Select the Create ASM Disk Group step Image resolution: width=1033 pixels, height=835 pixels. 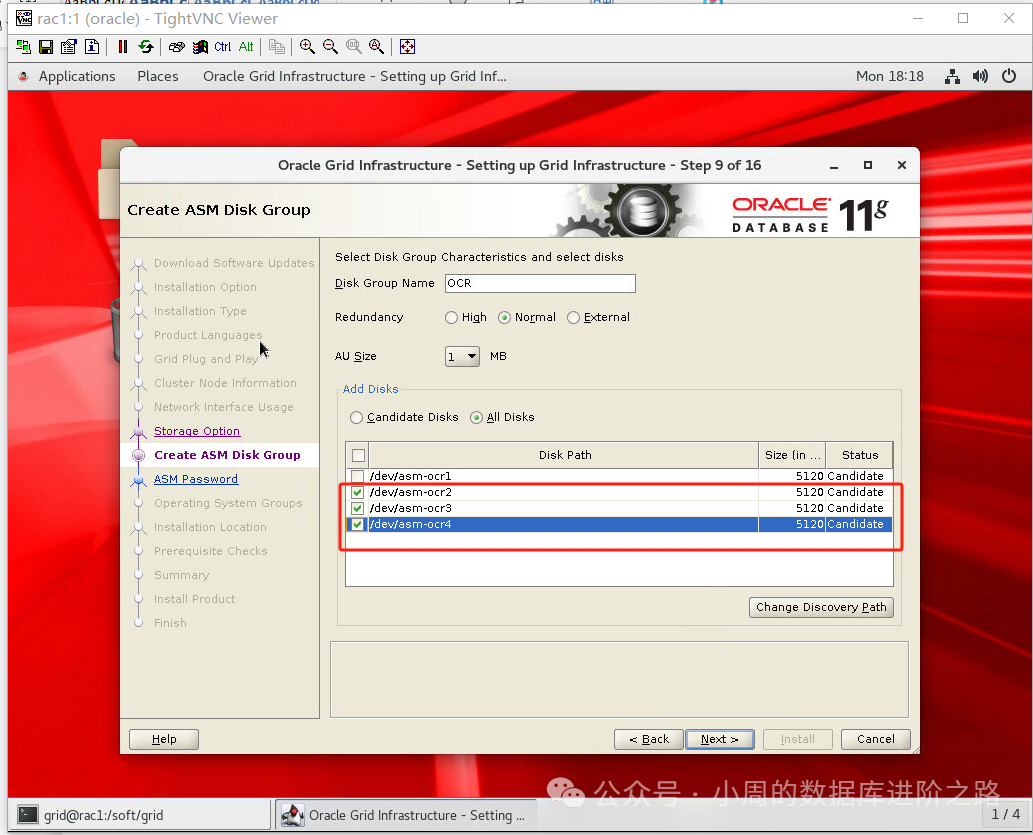click(227, 455)
